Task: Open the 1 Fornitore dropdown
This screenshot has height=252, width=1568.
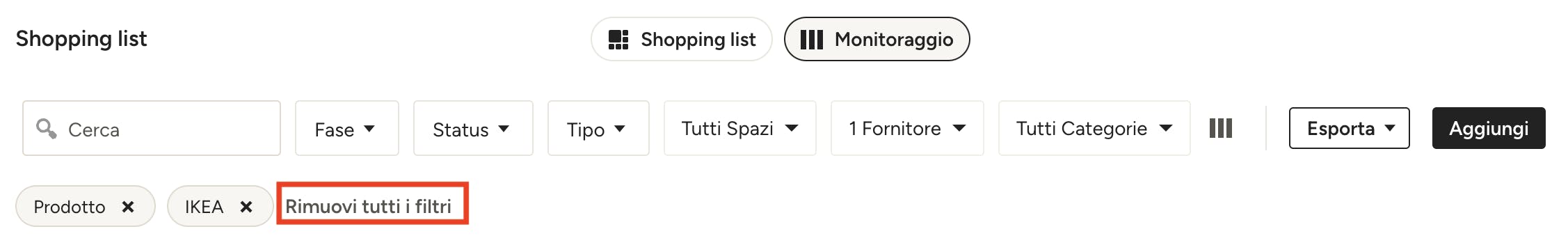Action: [x=907, y=128]
